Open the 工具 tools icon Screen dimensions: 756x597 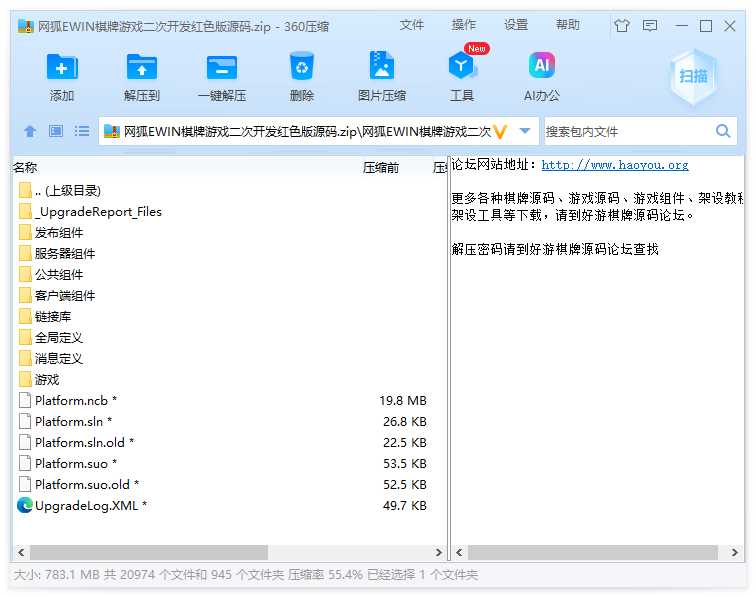point(461,66)
